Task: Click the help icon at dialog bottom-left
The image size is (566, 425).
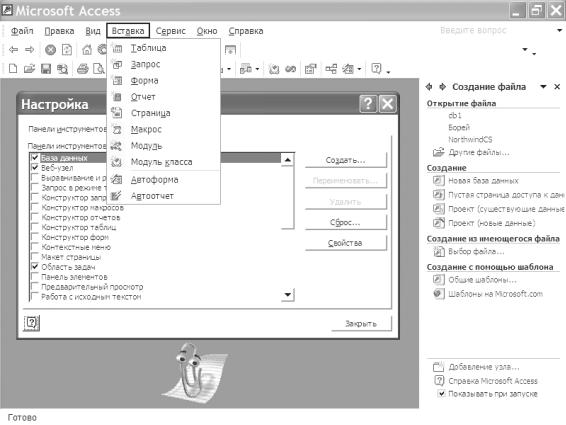Action: [31, 322]
